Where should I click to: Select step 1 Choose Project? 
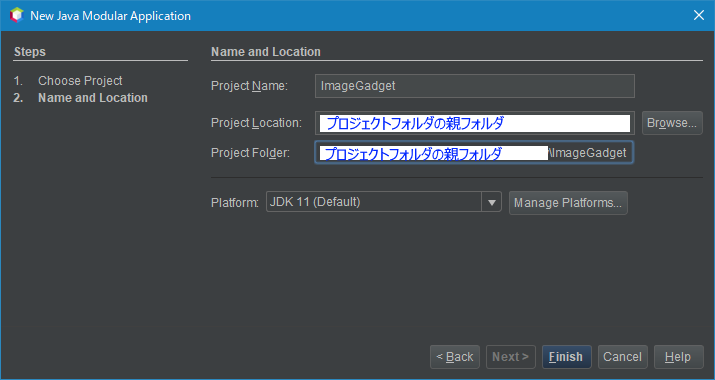pos(80,81)
